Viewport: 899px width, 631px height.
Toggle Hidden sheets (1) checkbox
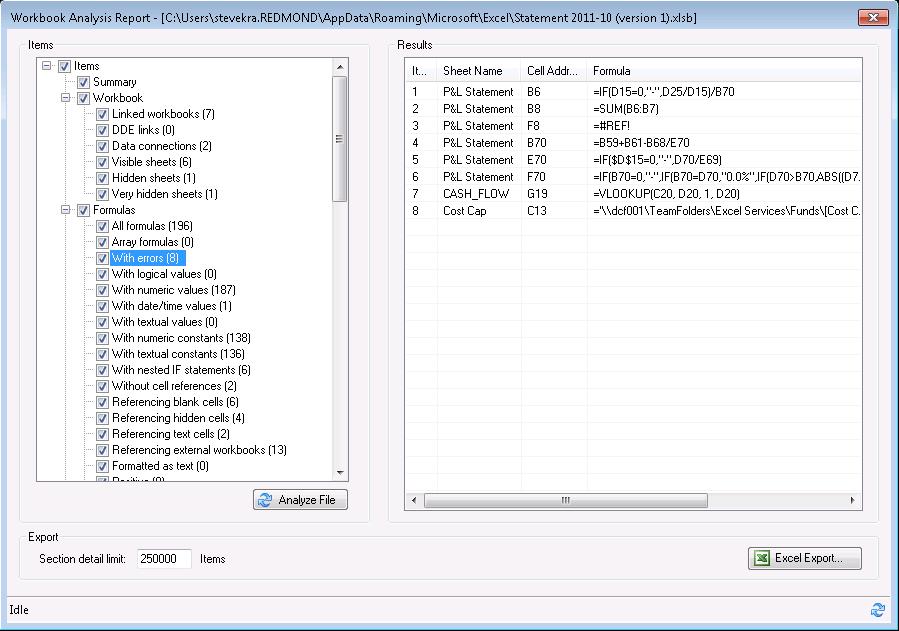pos(102,179)
